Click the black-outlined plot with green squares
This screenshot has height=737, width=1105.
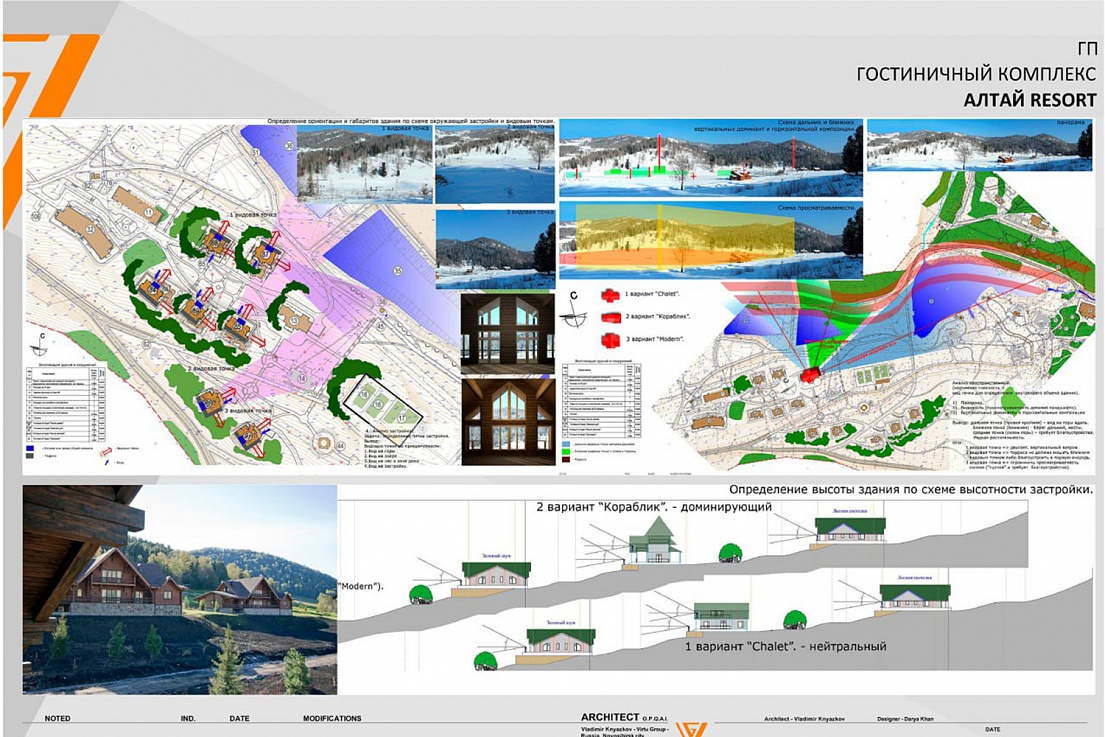[384, 409]
